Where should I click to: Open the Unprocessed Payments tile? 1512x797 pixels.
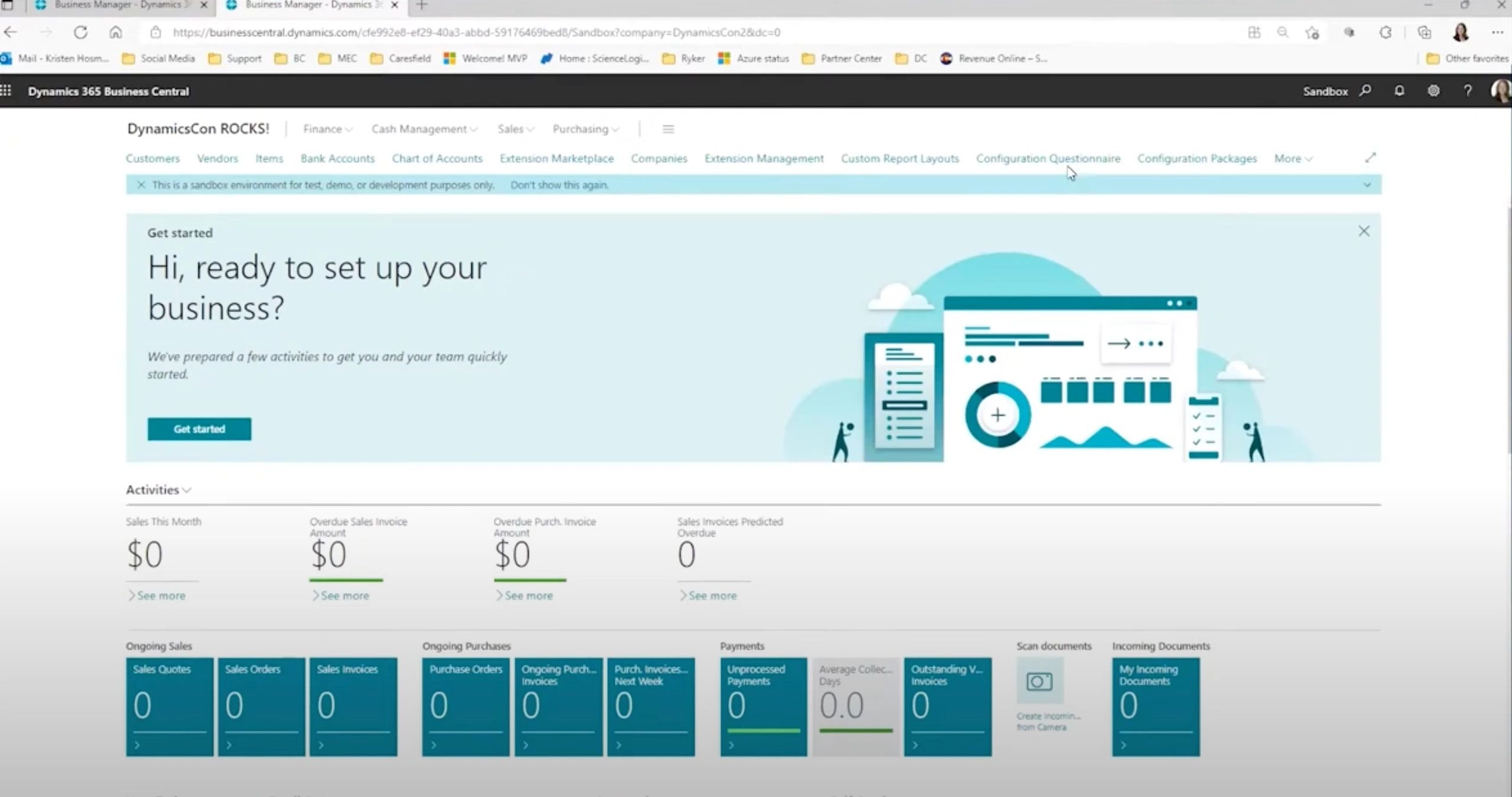click(x=763, y=707)
